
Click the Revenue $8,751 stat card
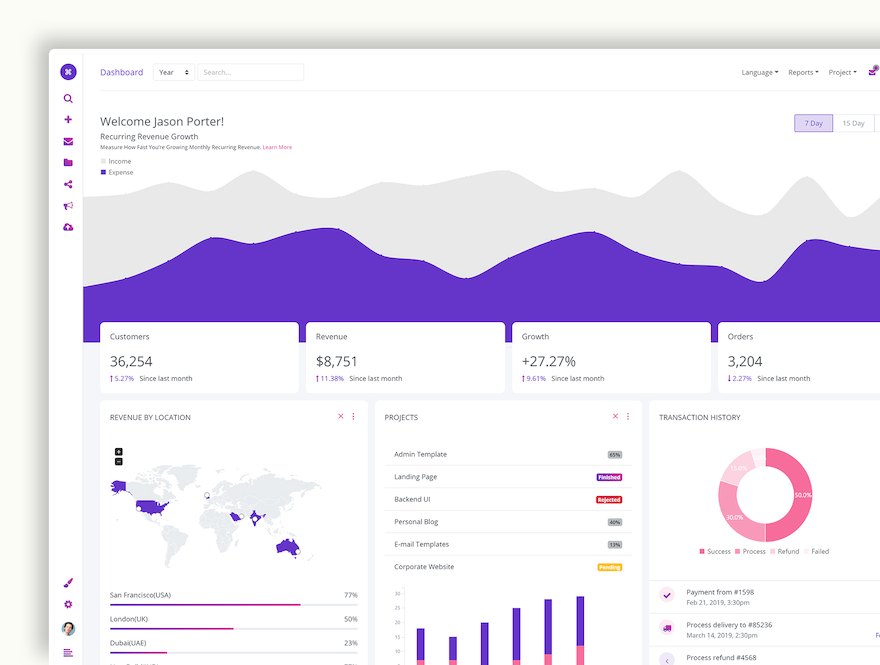[405, 357]
